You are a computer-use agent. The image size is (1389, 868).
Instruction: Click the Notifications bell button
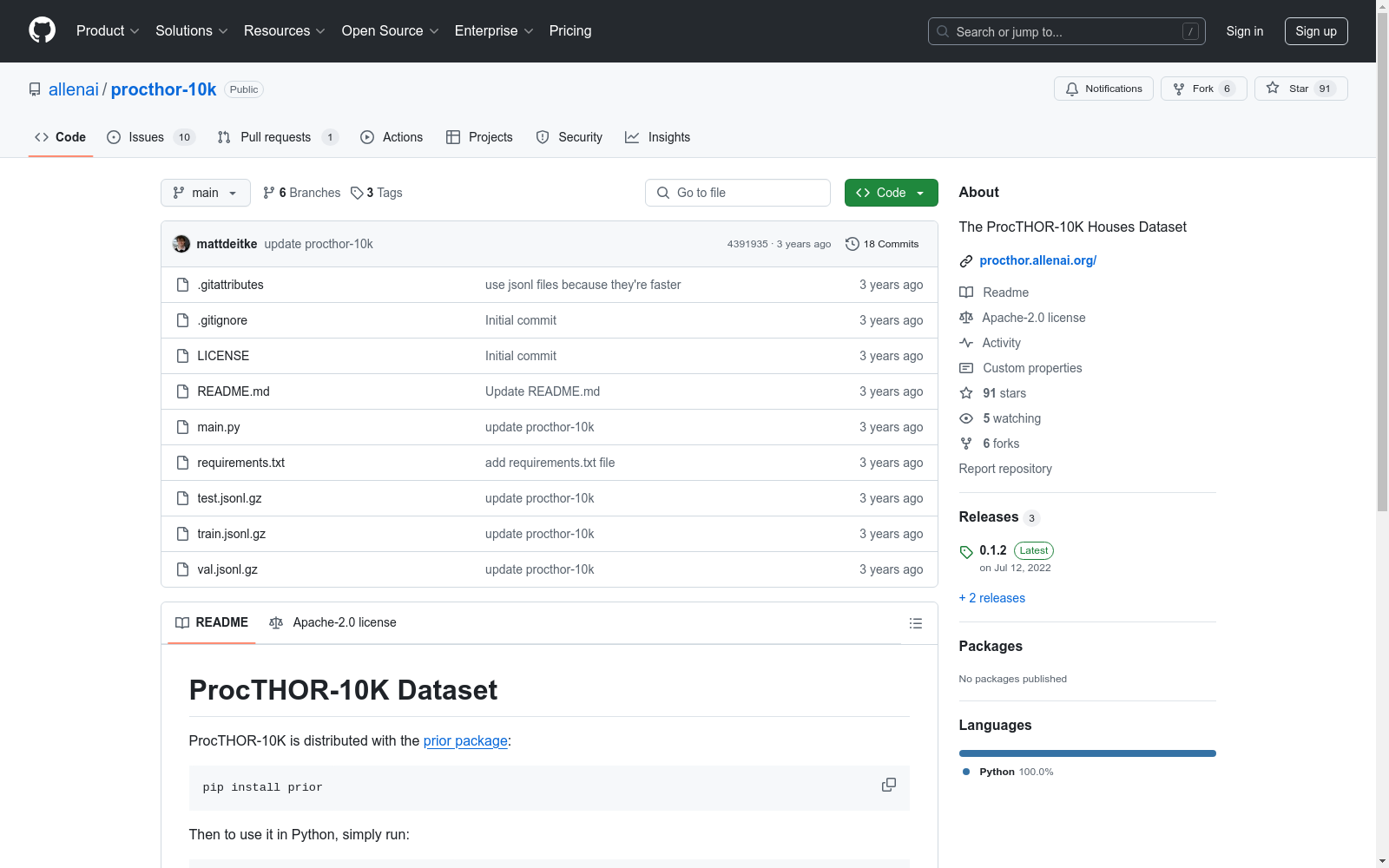click(x=1103, y=89)
